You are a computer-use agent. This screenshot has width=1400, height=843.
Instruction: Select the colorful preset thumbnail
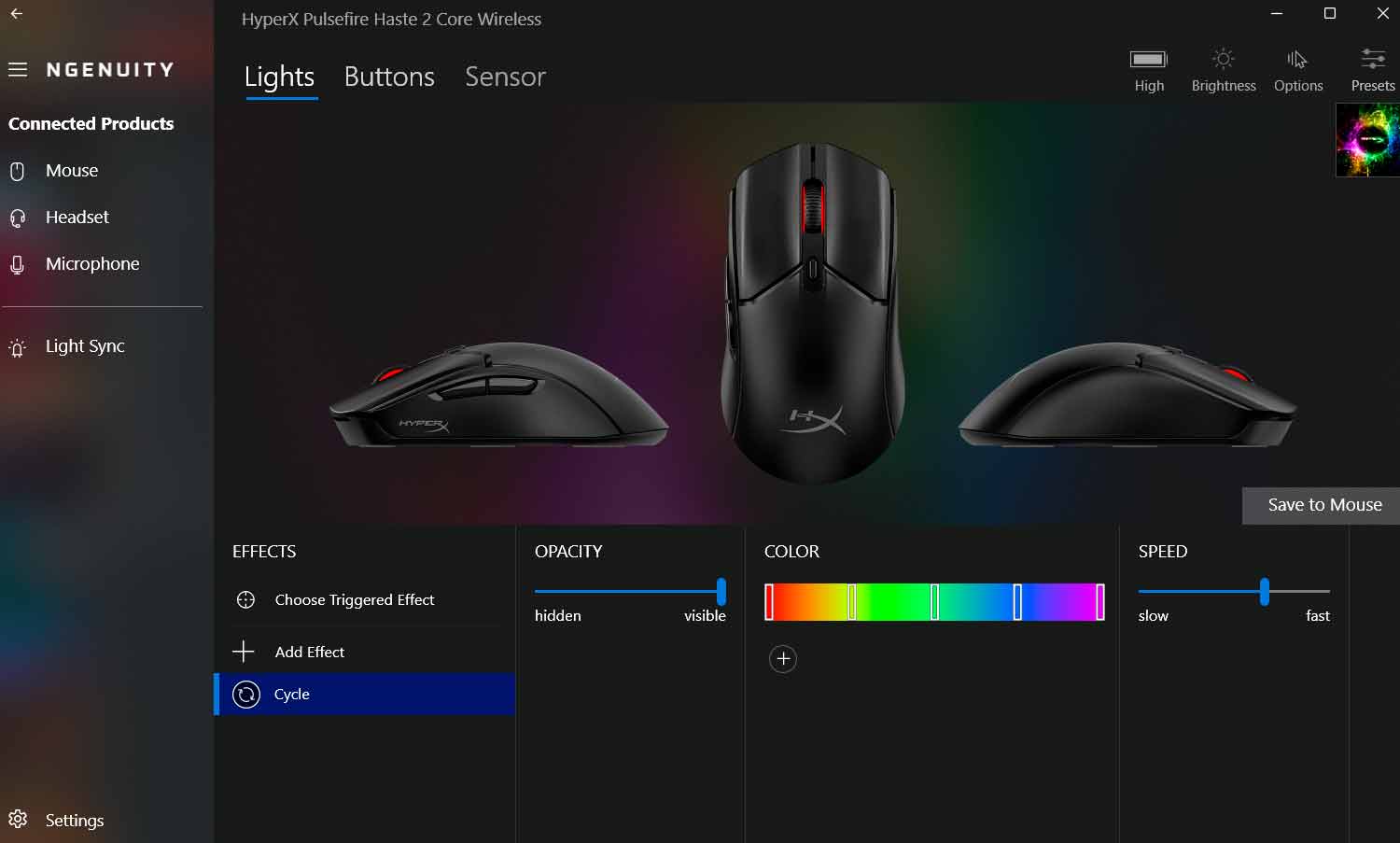pyautogui.click(x=1368, y=140)
